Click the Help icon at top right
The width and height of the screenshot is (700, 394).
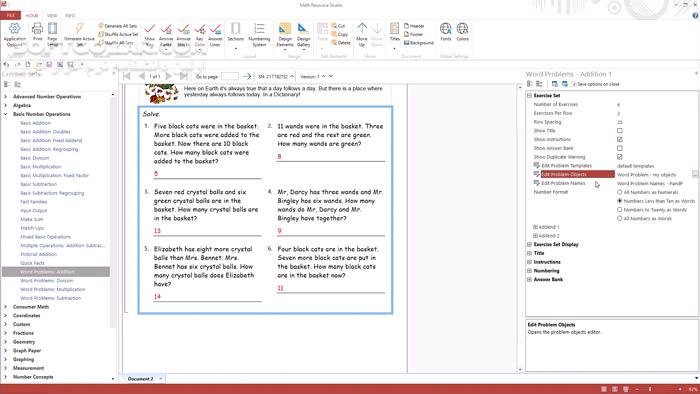click(695, 16)
